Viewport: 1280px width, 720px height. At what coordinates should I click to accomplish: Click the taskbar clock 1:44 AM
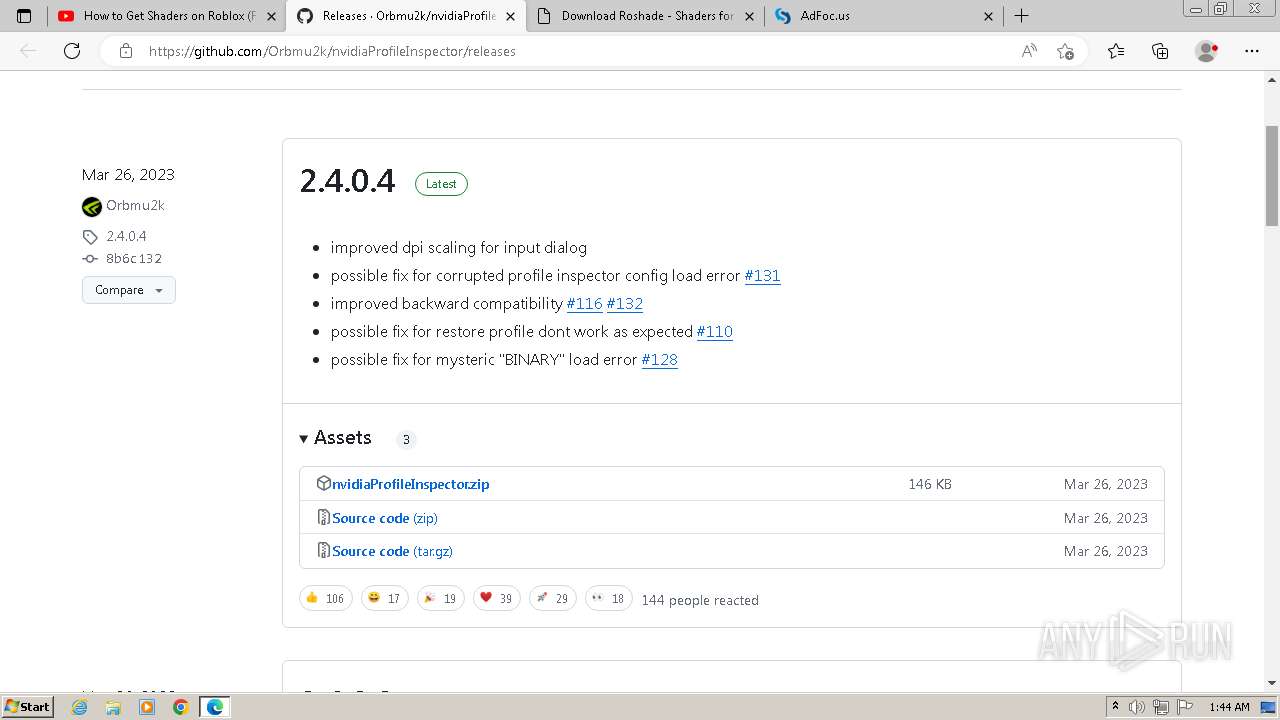tap(1229, 707)
